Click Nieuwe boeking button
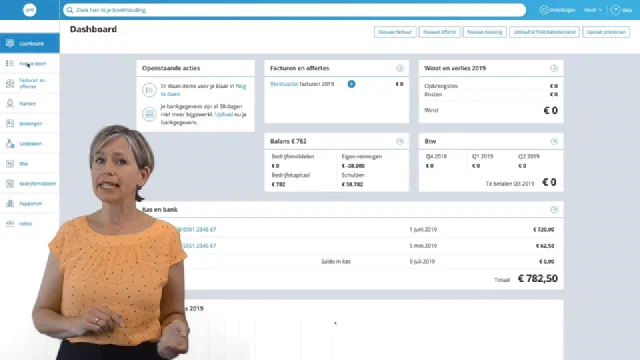This screenshot has width=640, height=360. click(x=484, y=32)
